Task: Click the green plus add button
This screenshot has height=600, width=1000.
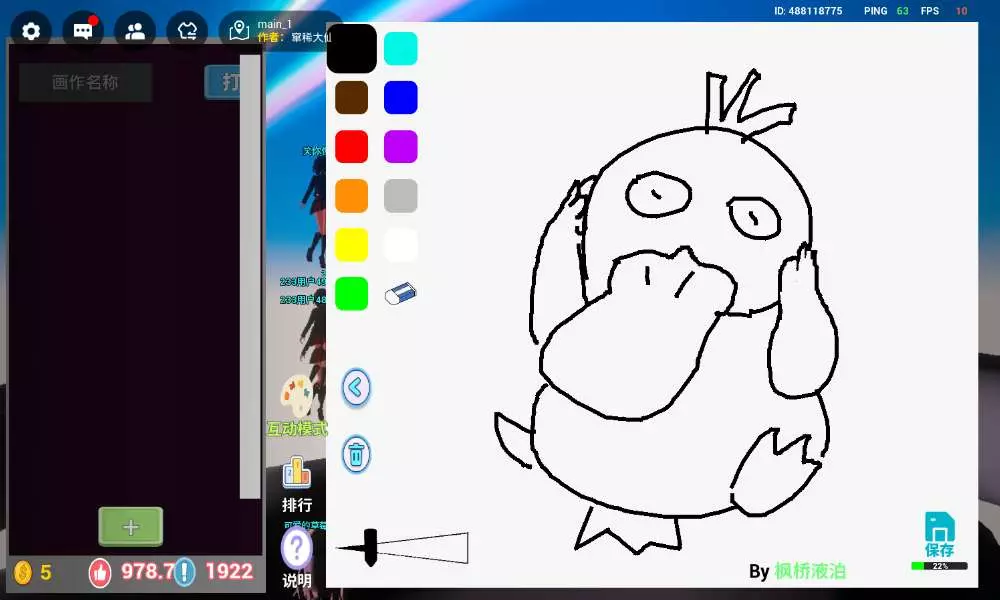Action: [131, 527]
